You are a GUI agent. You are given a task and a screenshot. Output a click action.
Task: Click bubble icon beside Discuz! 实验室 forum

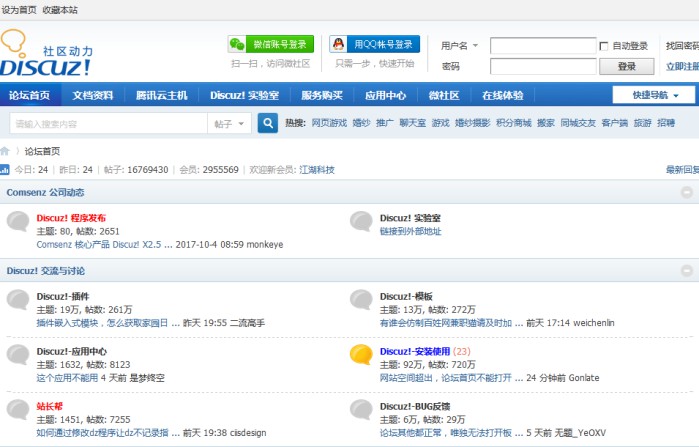pos(361,221)
